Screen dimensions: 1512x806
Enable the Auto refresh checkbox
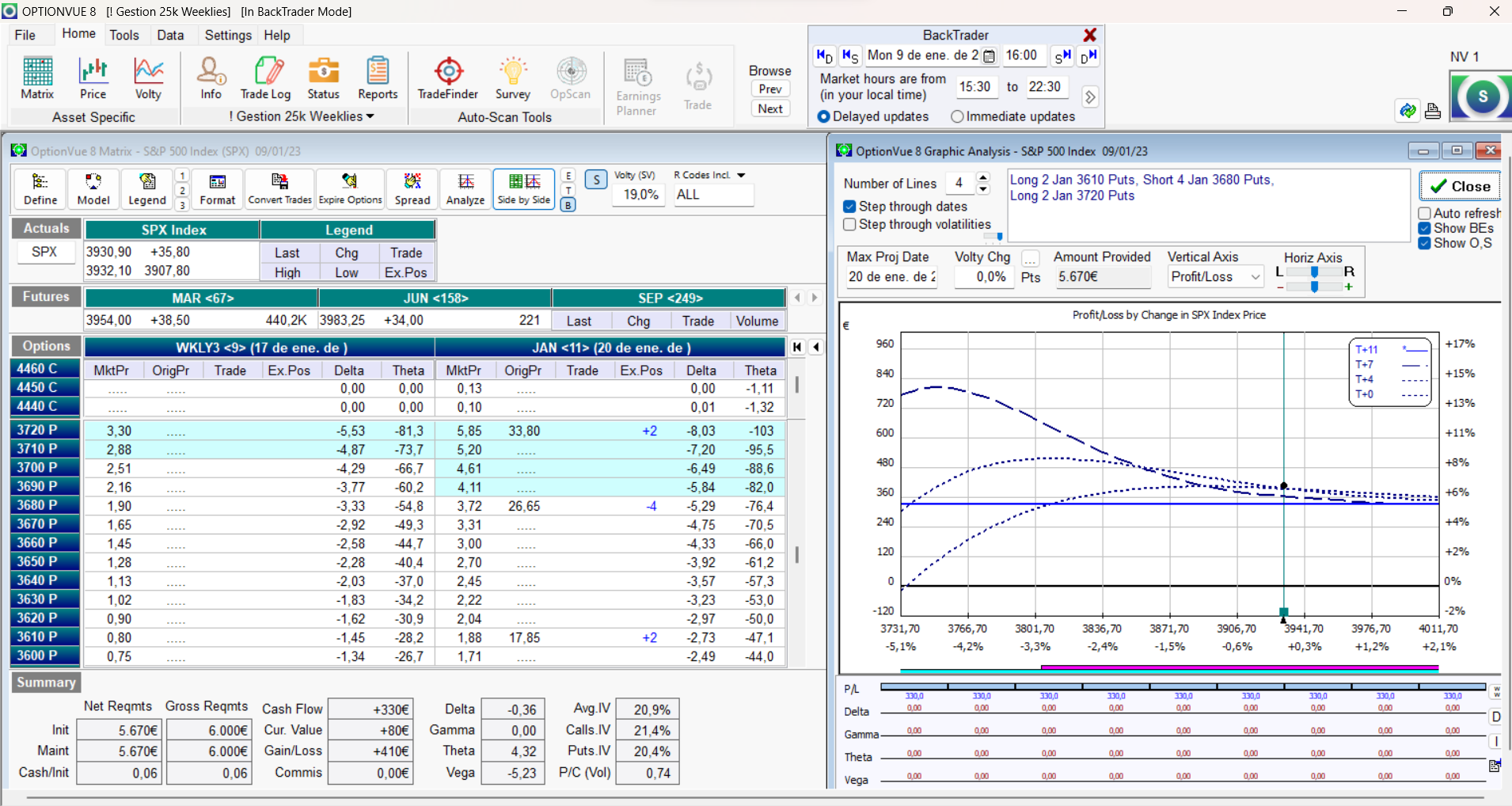coord(1425,214)
